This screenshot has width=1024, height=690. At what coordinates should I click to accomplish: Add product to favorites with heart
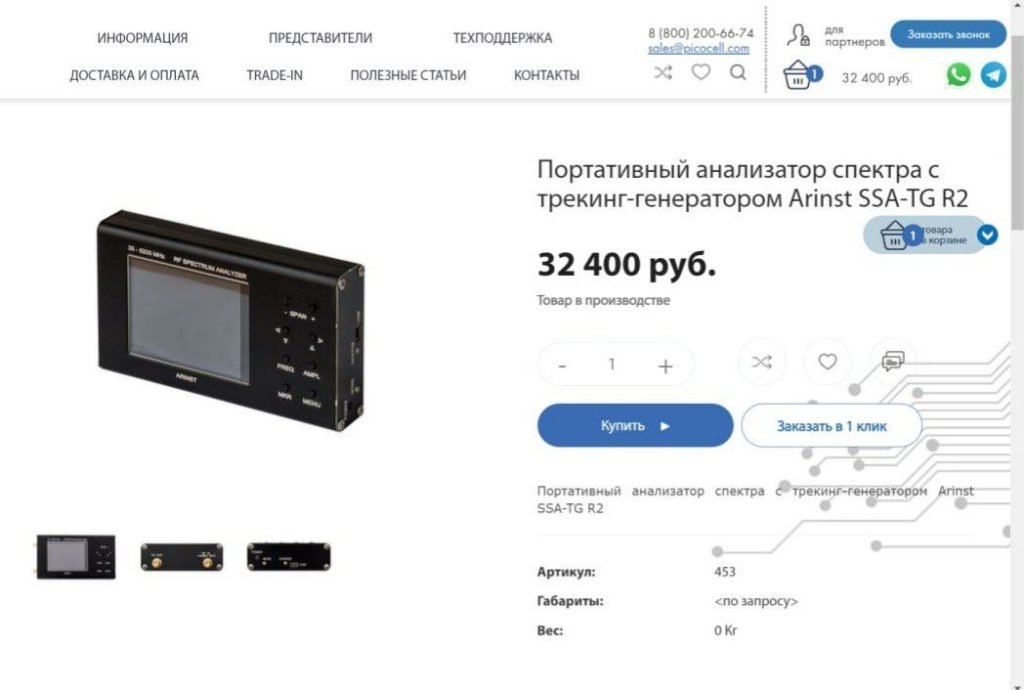827,362
